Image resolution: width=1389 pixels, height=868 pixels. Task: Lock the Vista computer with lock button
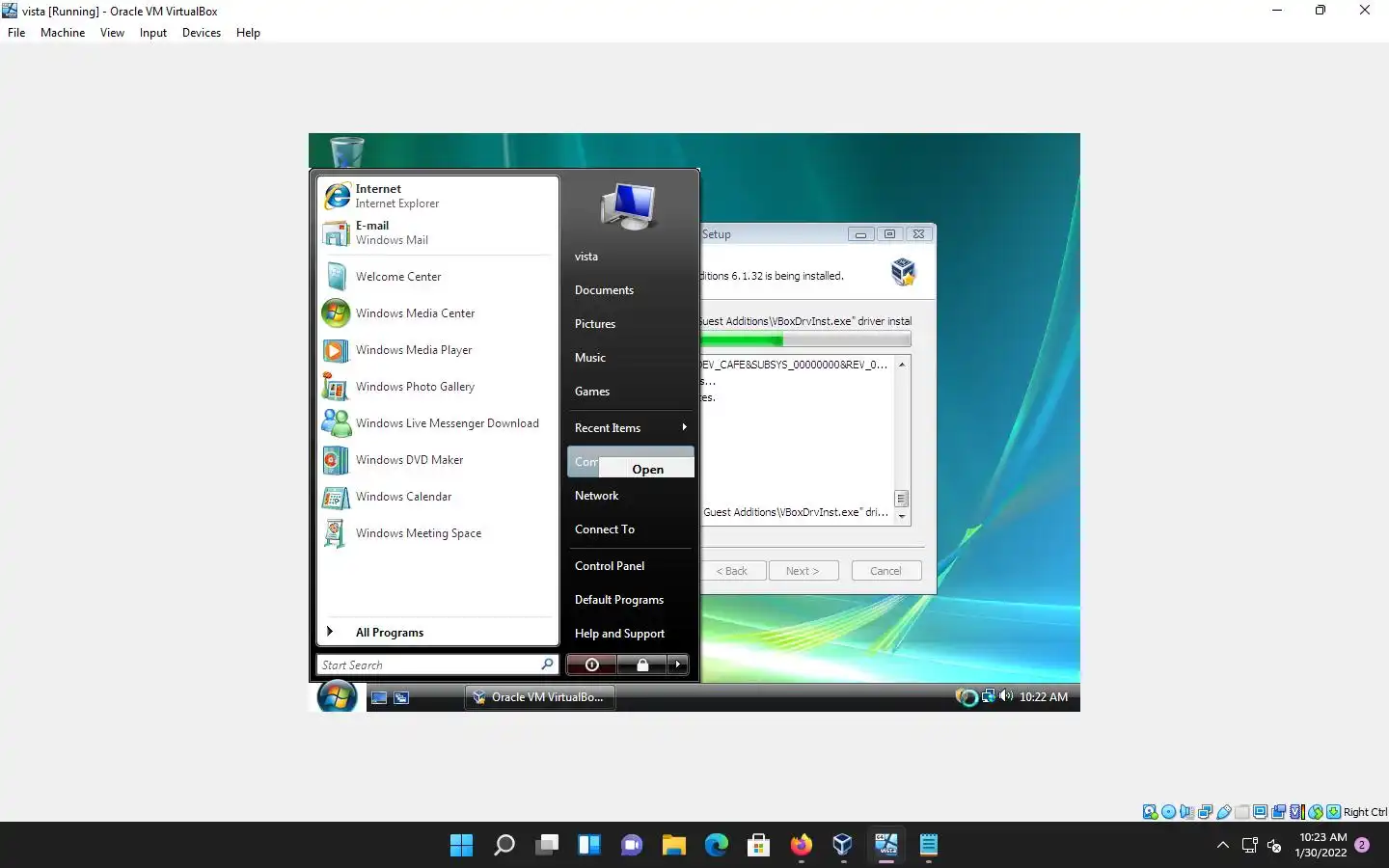642,665
